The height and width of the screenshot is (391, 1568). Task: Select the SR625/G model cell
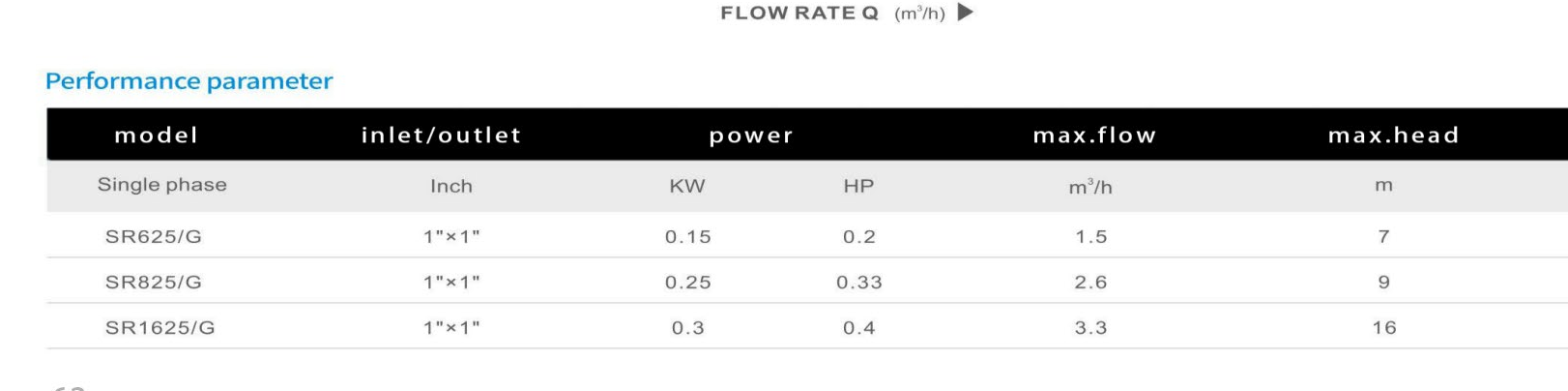point(154,237)
